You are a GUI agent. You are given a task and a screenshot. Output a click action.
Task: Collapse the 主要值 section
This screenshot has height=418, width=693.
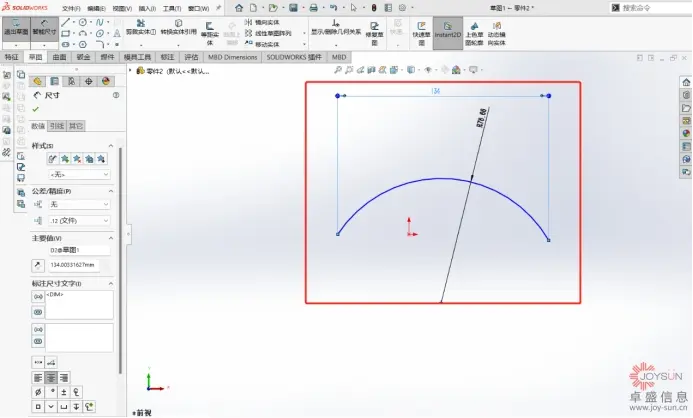coord(111,238)
